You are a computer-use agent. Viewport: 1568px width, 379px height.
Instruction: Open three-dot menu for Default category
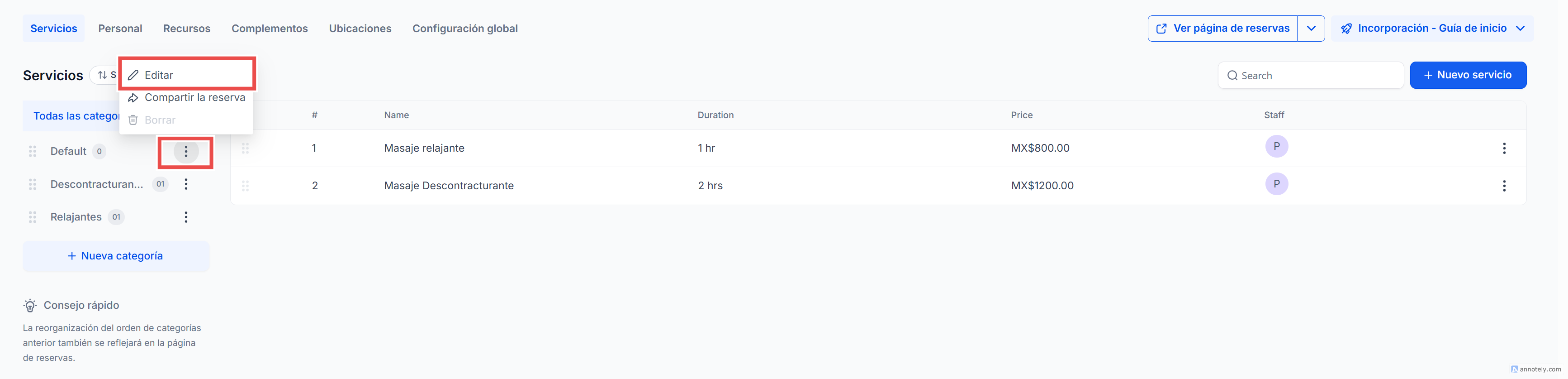(185, 151)
